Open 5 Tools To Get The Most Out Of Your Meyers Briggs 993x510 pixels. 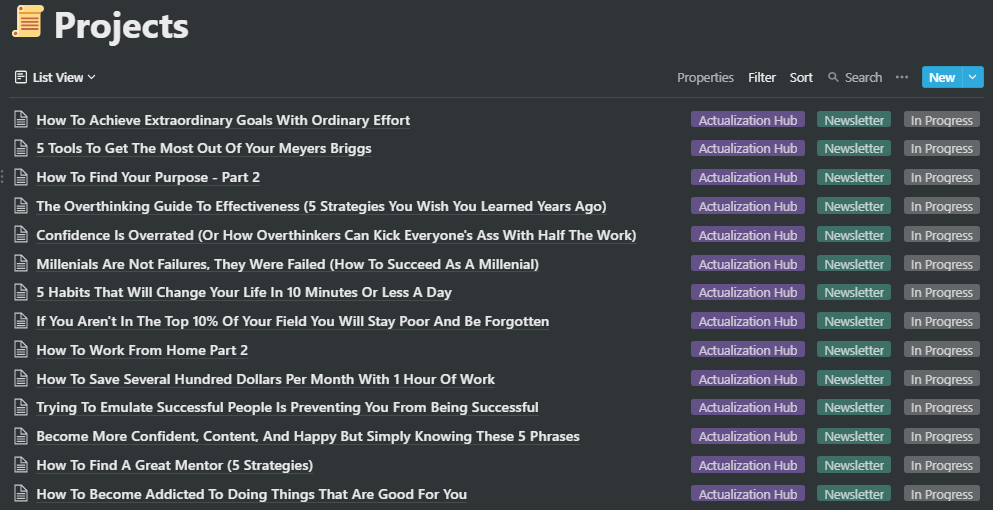tap(204, 149)
